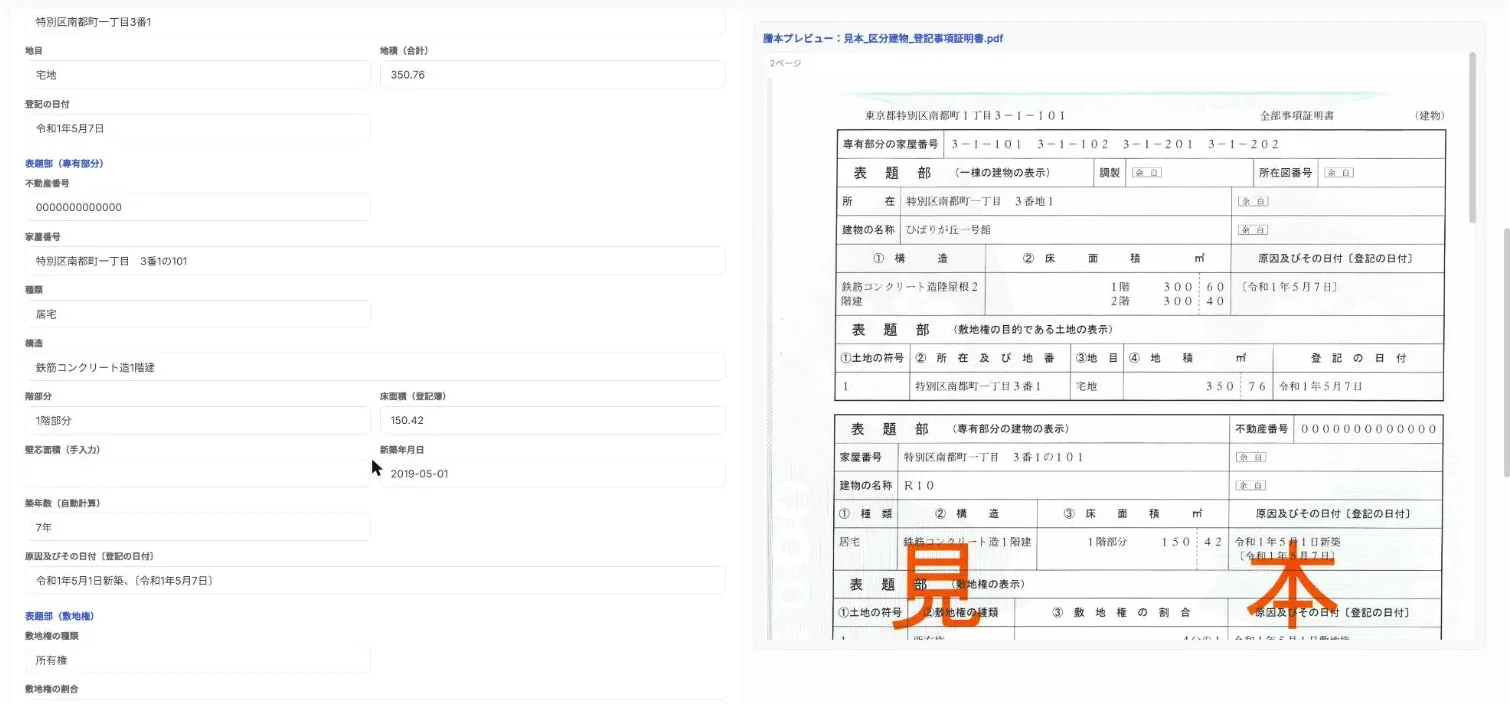The height and width of the screenshot is (704, 1510).
Task: Click the 種類 field showing 居宅
Action: coord(197,314)
